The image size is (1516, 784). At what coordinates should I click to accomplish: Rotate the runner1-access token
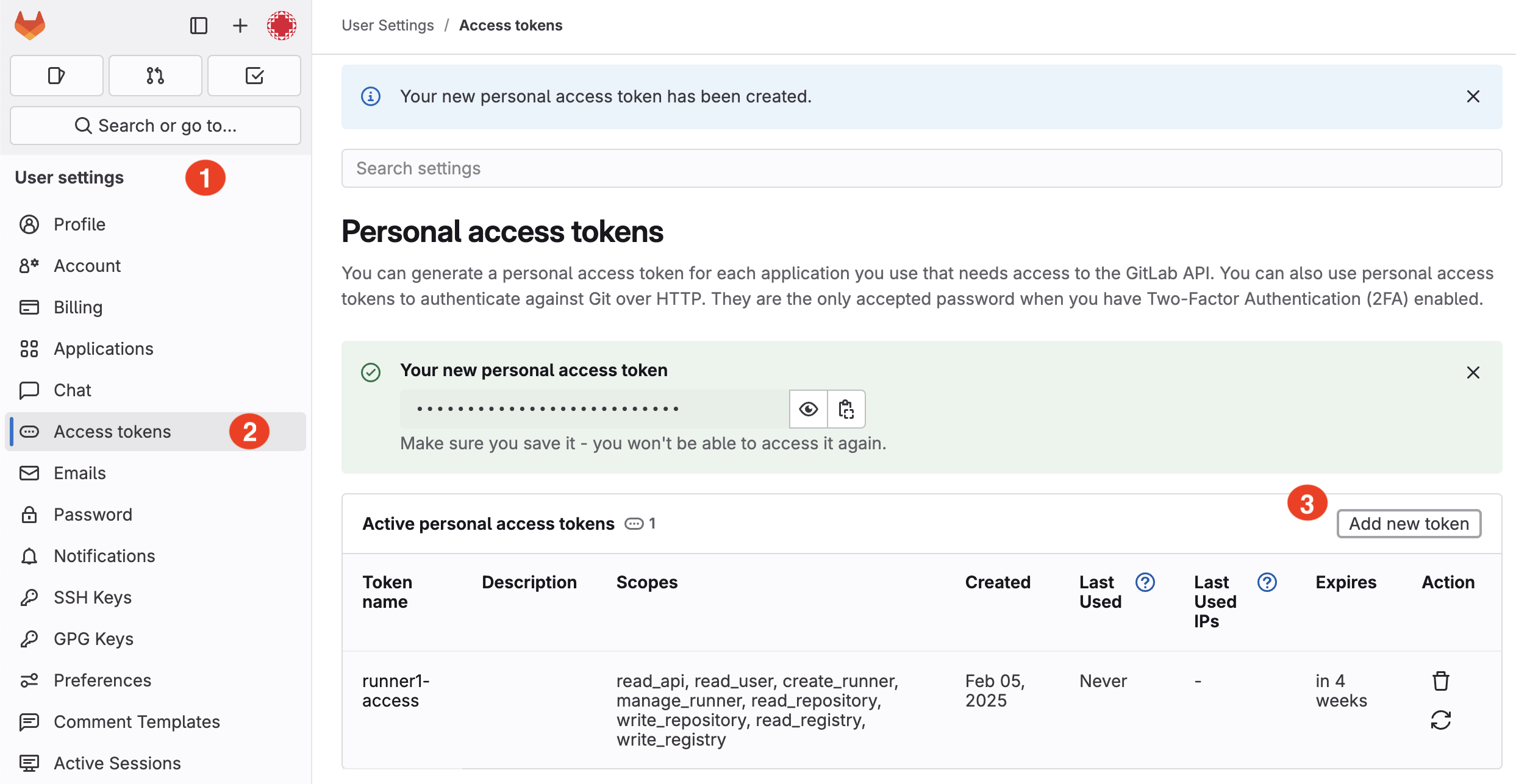1441,720
